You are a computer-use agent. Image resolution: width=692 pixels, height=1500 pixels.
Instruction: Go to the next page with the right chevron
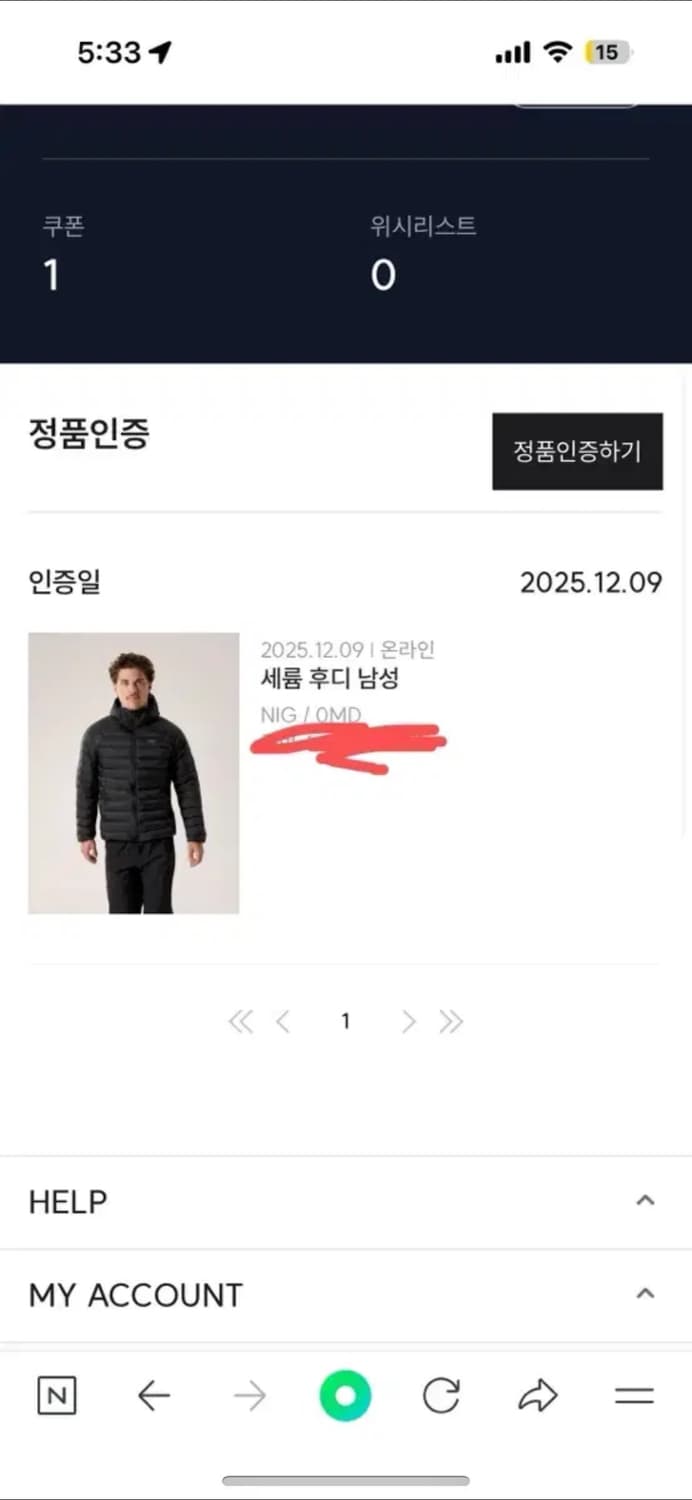pos(408,1021)
